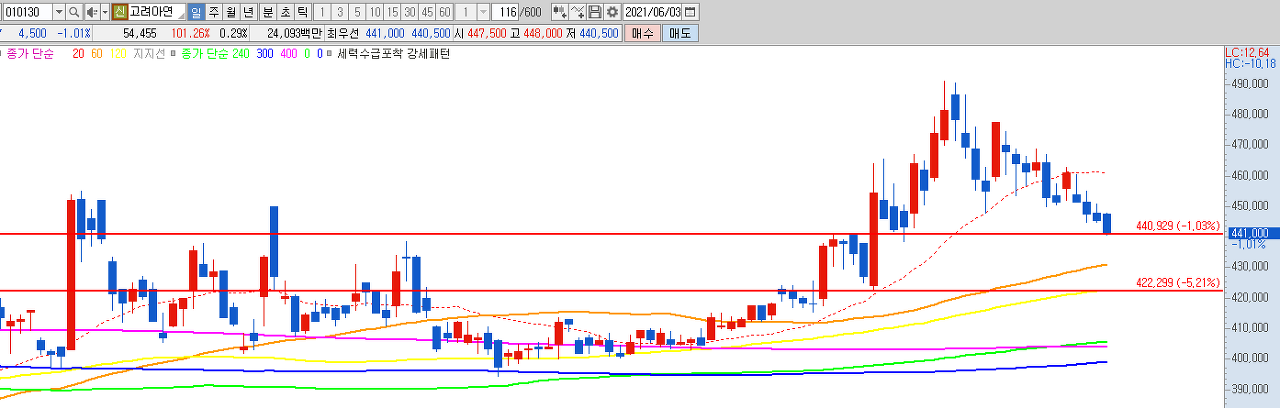Click the open price 447,500 value
The width and height of the screenshot is (1280, 408).
[487, 33]
